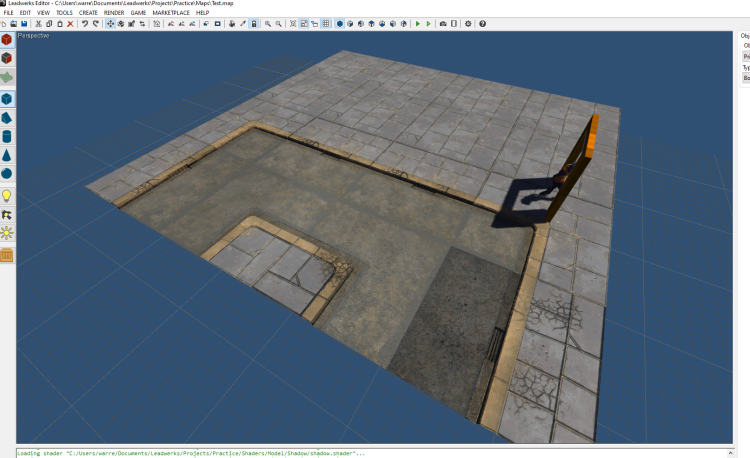Open the Marketplace menu
The image size is (750, 458).
[x=170, y=13]
